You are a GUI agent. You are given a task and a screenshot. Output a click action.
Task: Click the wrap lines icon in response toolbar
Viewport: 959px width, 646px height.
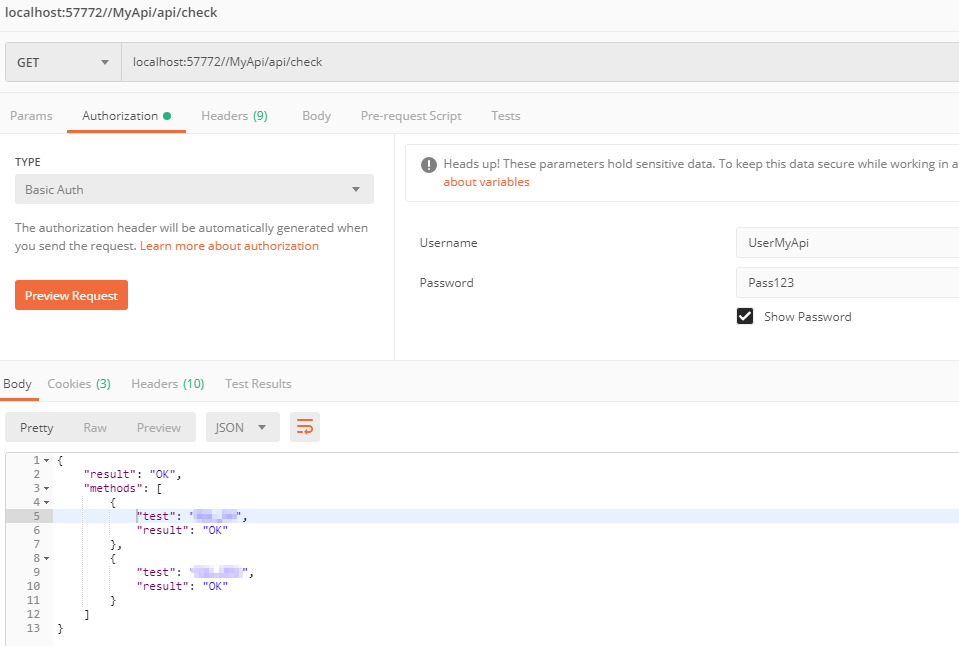(x=305, y=427)
